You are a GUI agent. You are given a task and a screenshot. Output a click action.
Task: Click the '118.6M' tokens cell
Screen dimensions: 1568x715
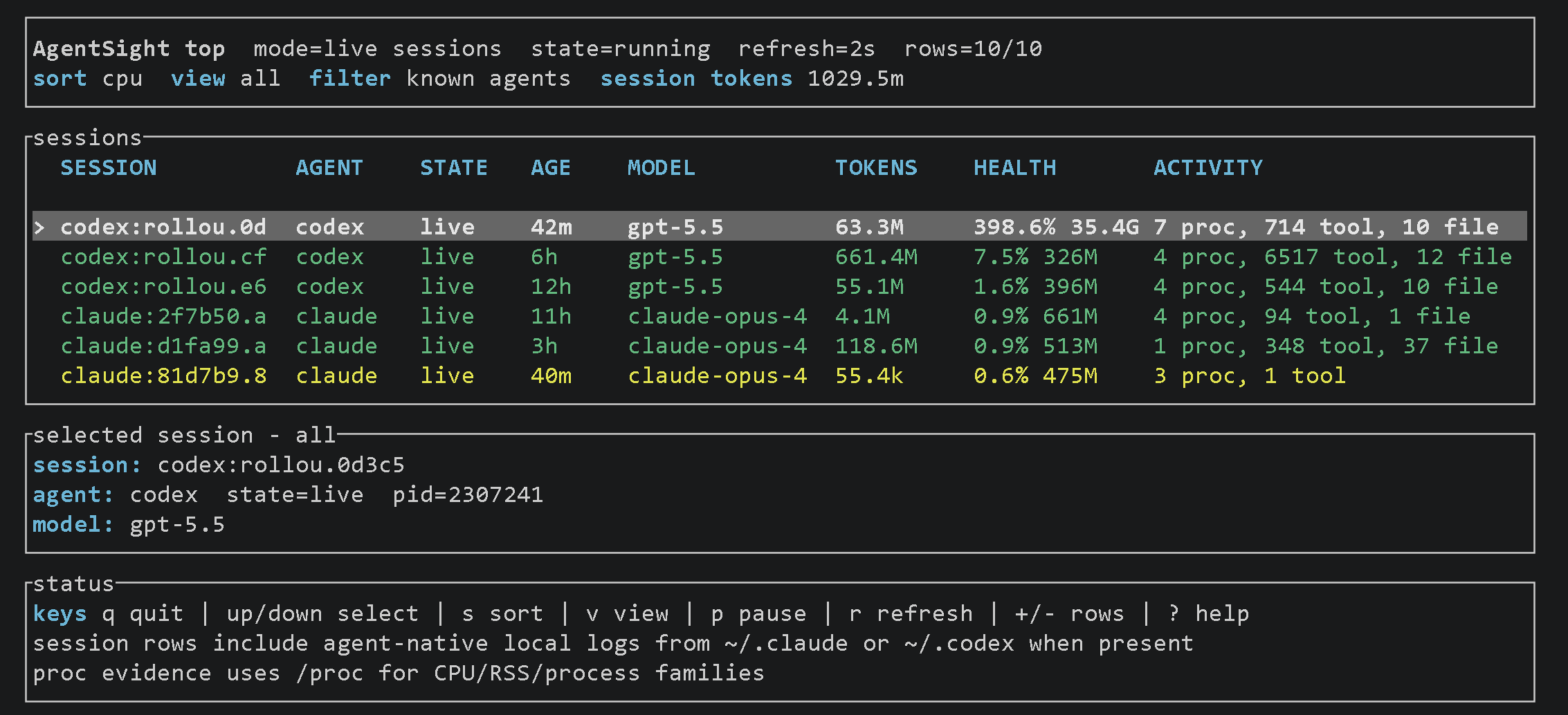coord(876,346)
